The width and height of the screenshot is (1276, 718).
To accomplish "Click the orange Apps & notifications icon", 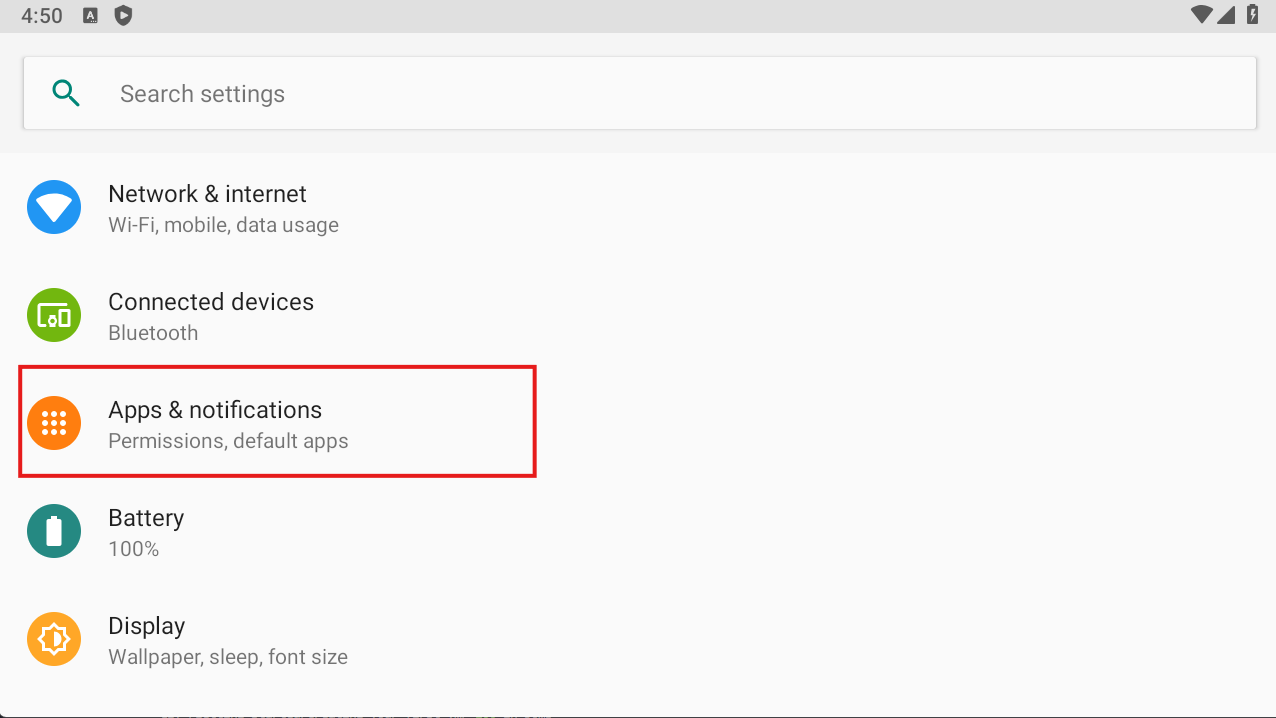I will pos(53,422).
